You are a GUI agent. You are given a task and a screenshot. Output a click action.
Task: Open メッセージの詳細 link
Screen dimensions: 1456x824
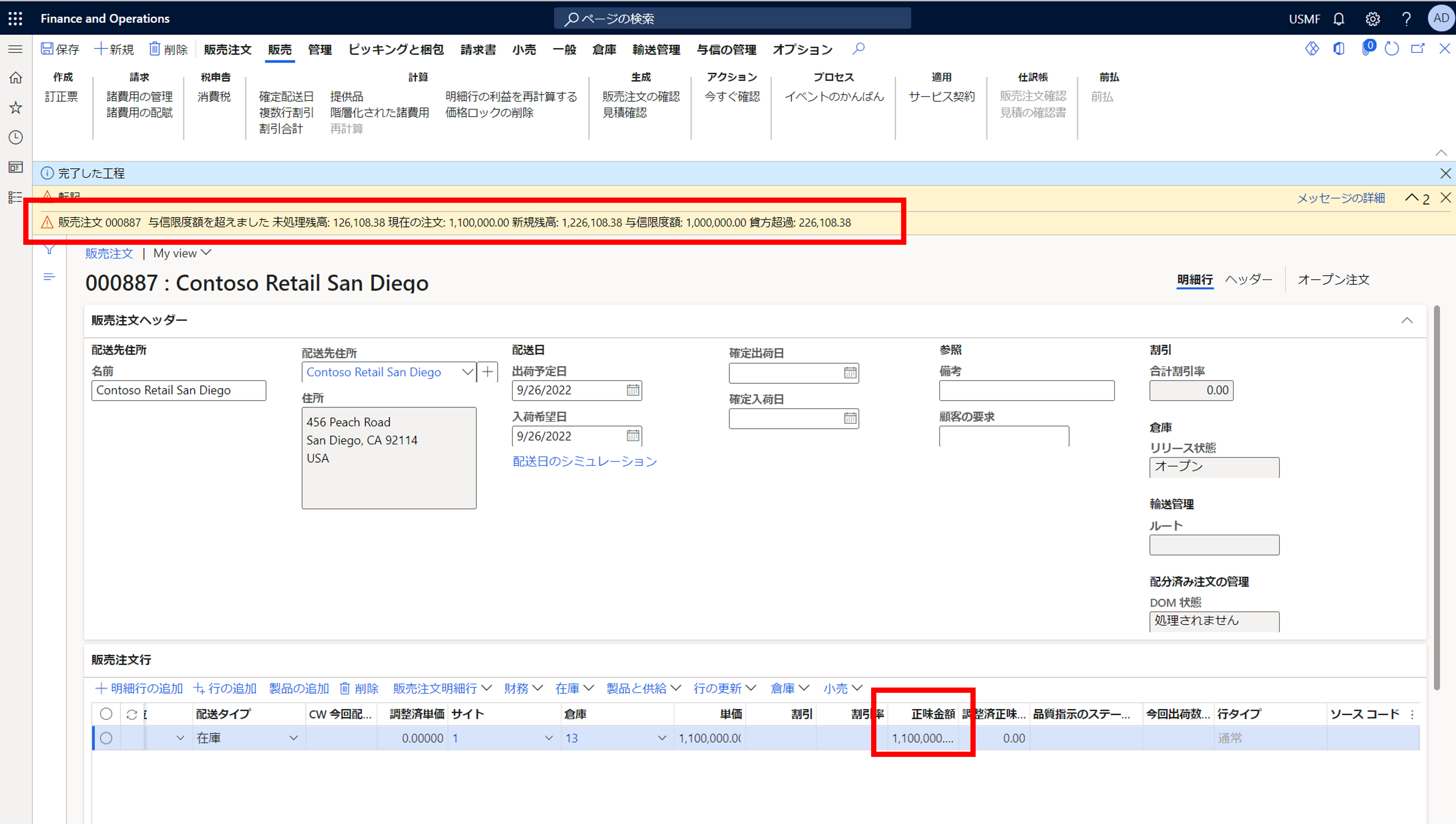(x=1341, y=198)
